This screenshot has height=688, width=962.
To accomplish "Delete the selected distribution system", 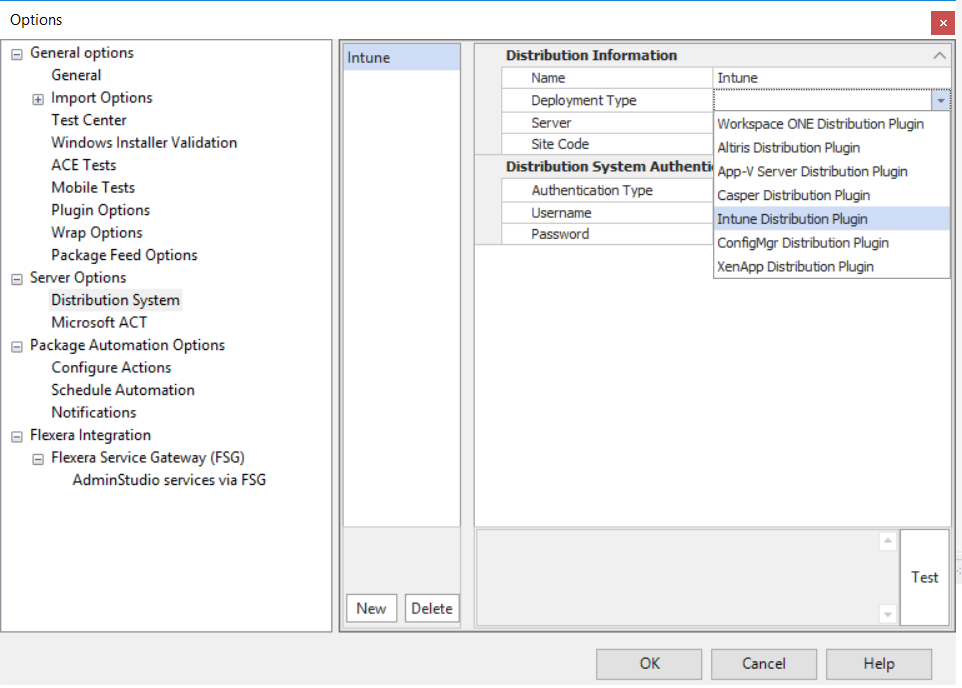I will coord(432,608).
